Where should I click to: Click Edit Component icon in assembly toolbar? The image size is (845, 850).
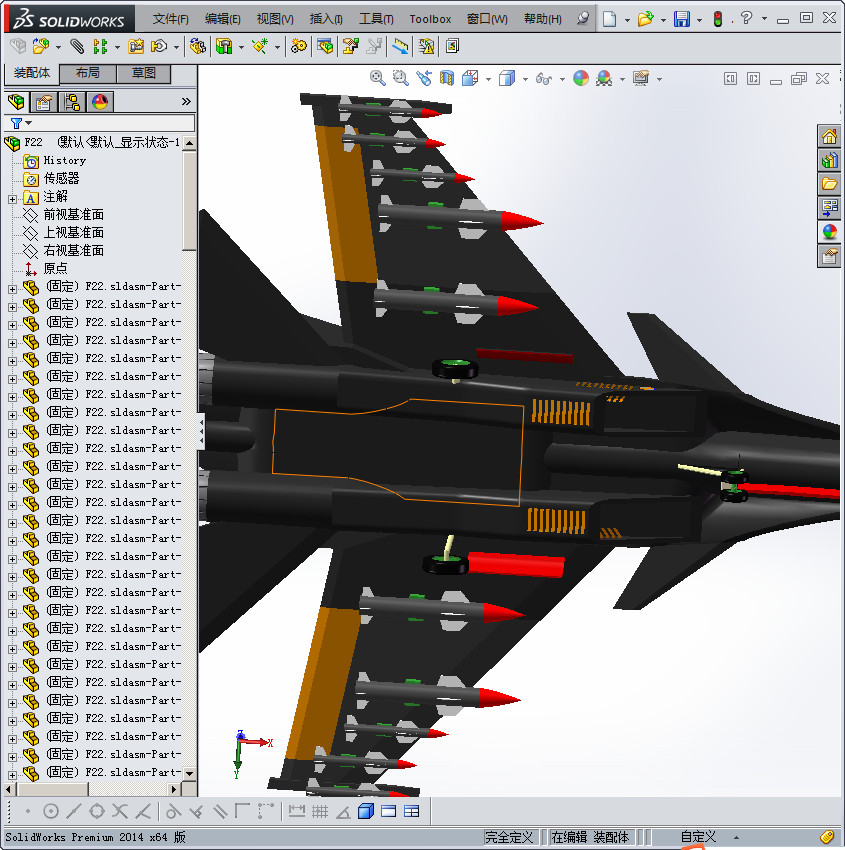(x=18, y=47)
